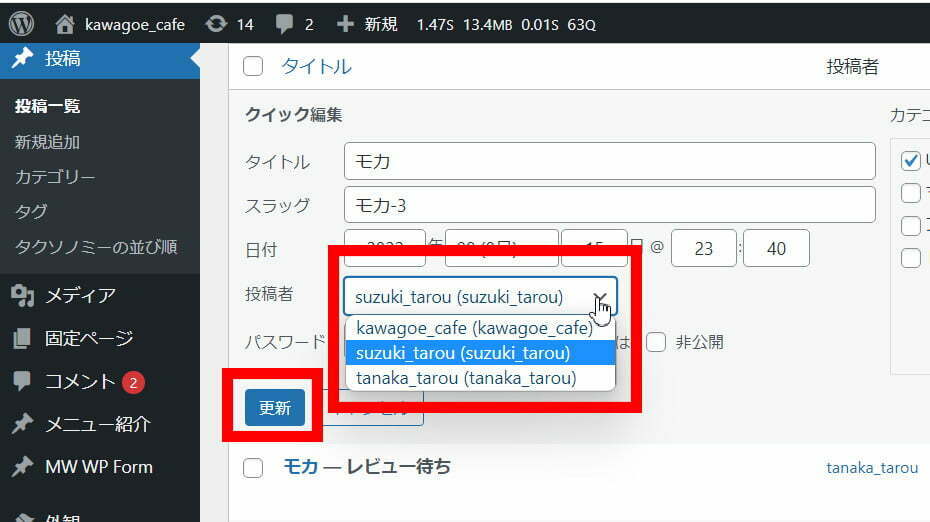Open カテゴリー submenu item

pos(55,177)
